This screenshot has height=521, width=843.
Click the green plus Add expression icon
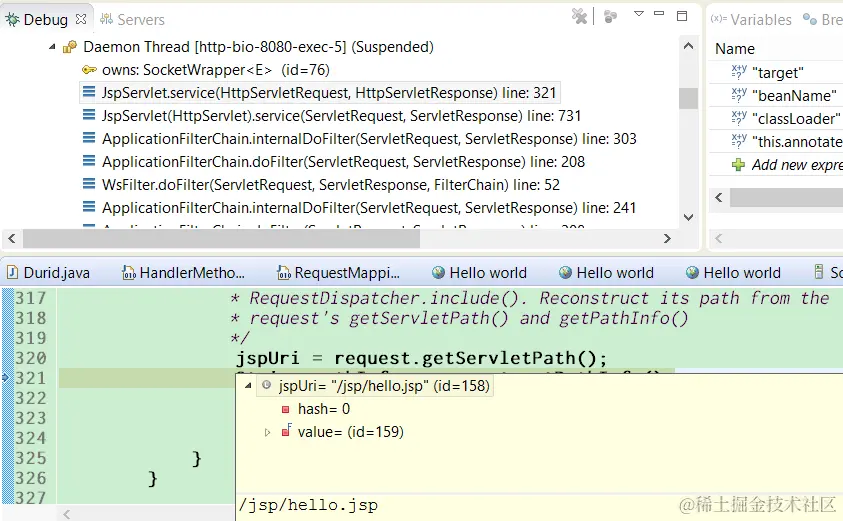(x=739, y=165)
